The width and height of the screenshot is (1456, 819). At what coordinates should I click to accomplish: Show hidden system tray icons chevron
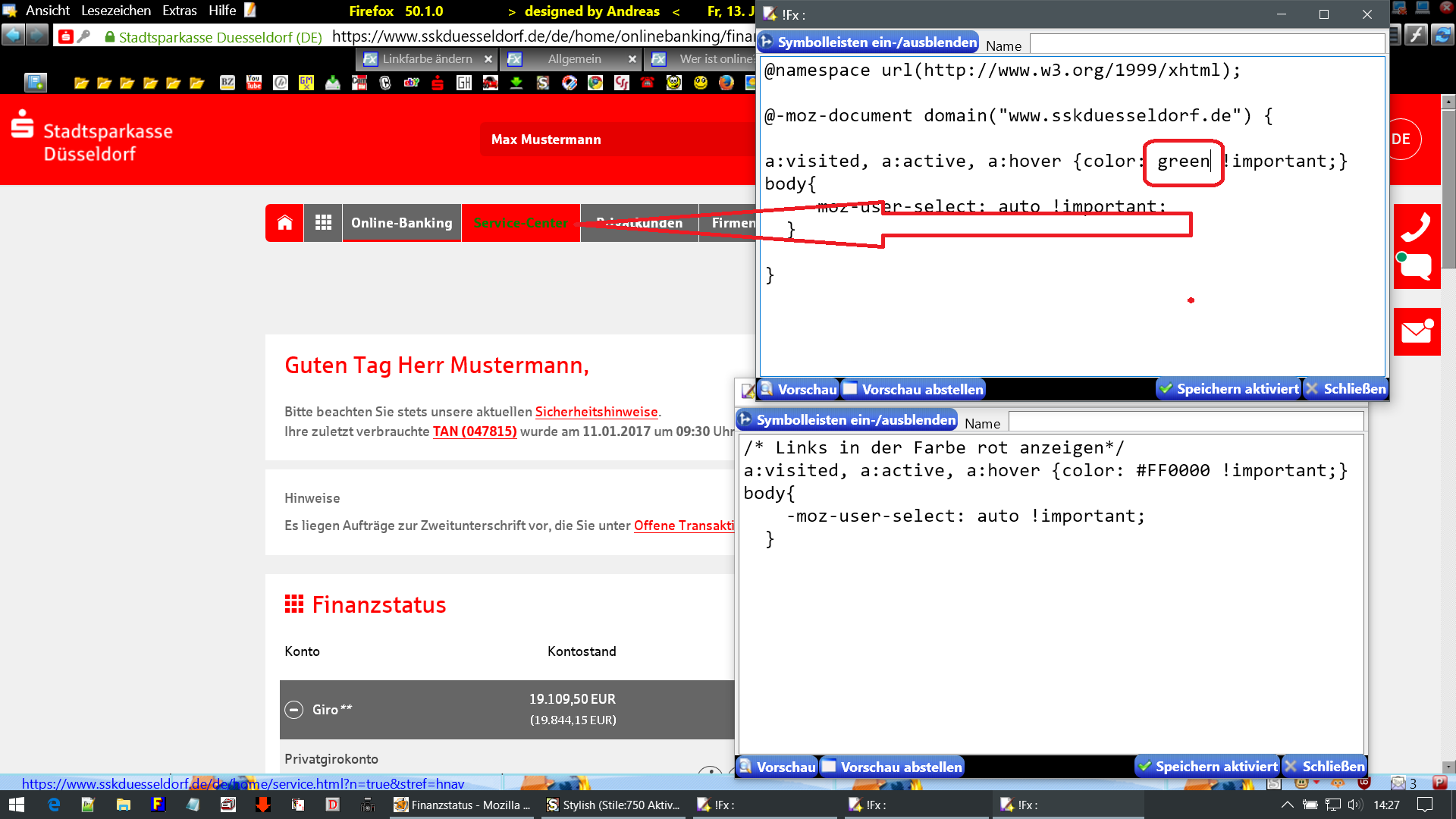(x=1287, y=805)
